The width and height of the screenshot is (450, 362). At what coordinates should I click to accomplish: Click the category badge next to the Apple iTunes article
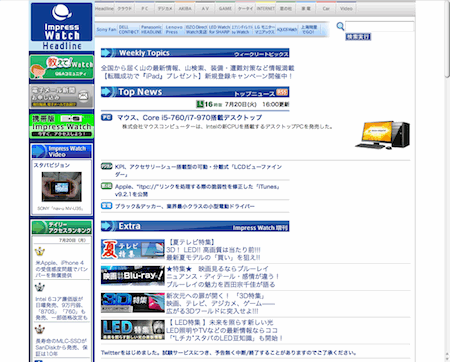coord(106,186)
